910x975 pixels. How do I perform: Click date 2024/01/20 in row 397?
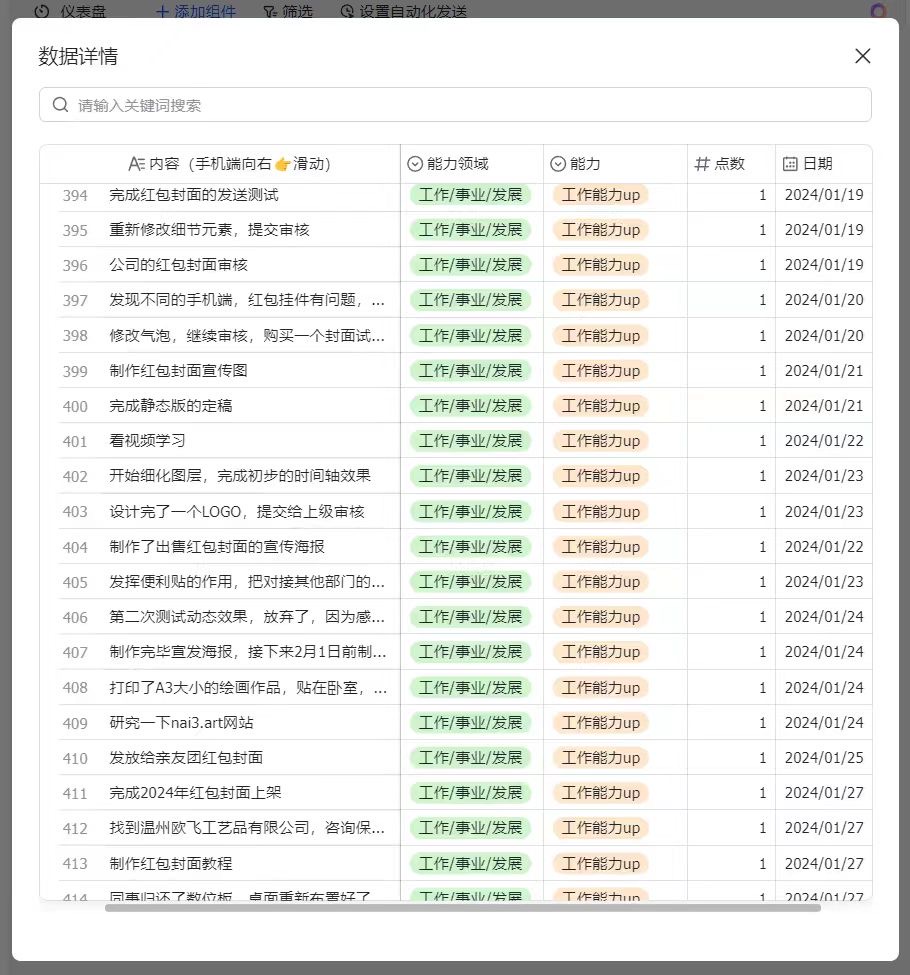(x=824, y=300)
